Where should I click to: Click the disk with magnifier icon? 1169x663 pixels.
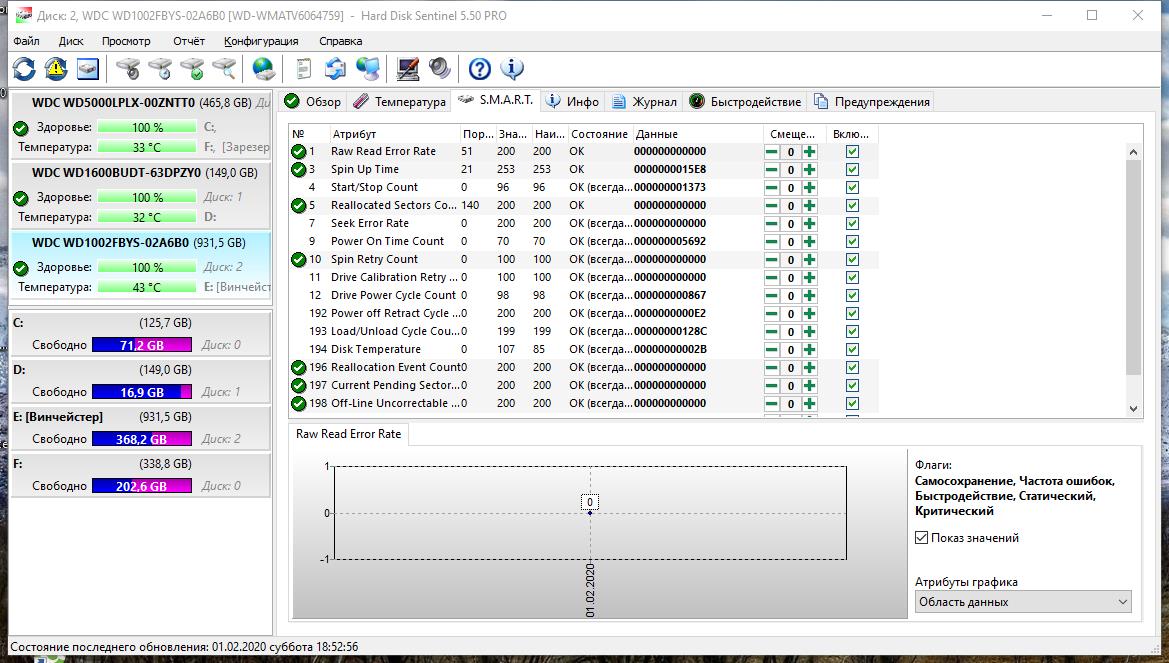pos(224,68)
